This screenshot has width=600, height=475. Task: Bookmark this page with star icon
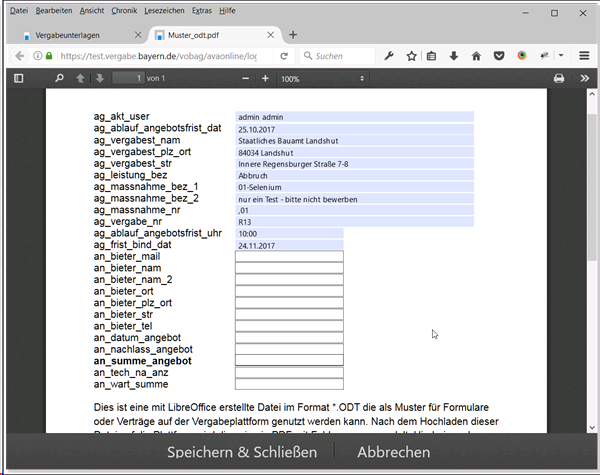pos(411,56)
